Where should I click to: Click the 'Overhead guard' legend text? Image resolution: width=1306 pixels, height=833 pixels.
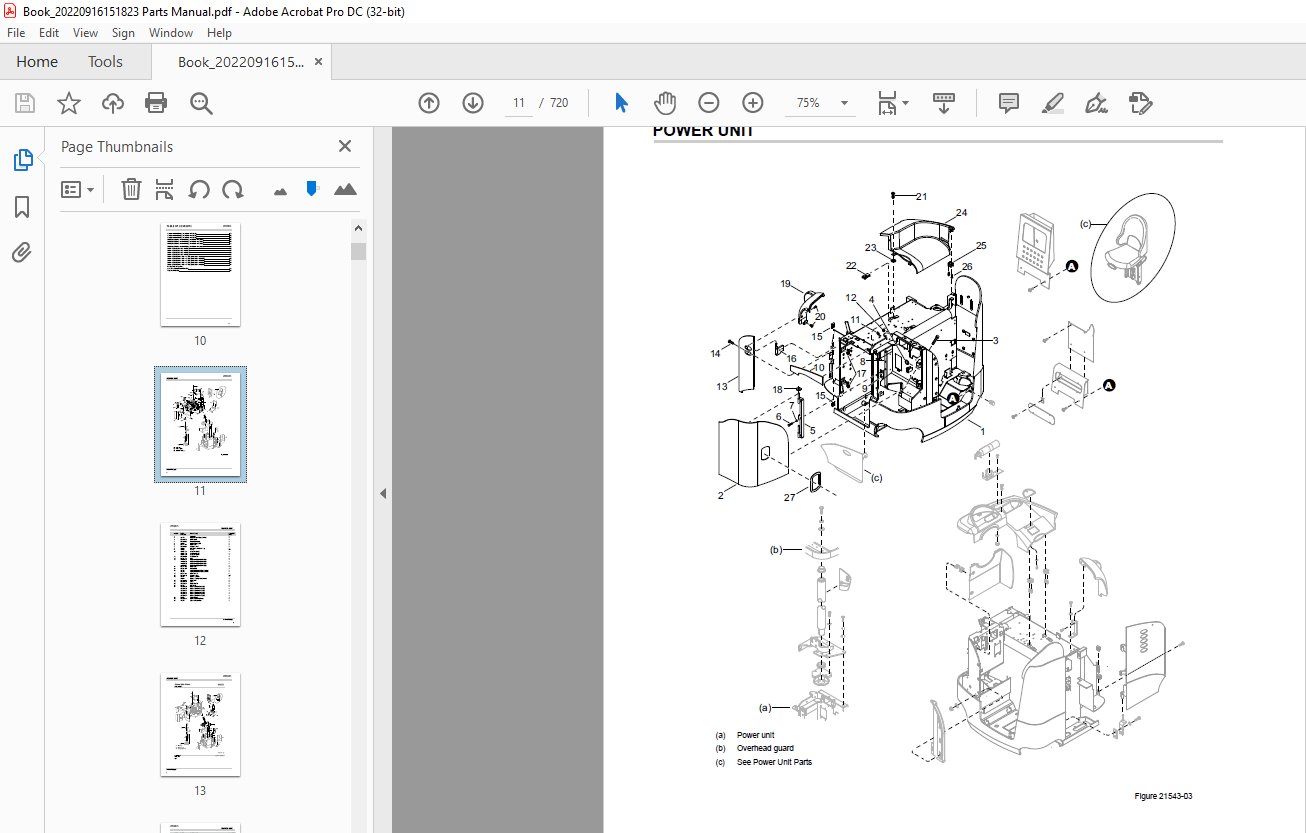tap(765, 748)
